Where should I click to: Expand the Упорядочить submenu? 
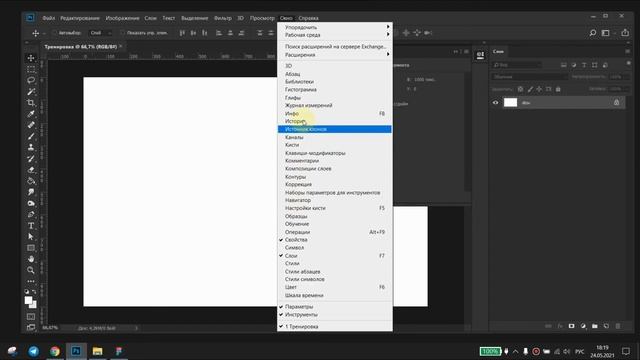pos(335,27)
